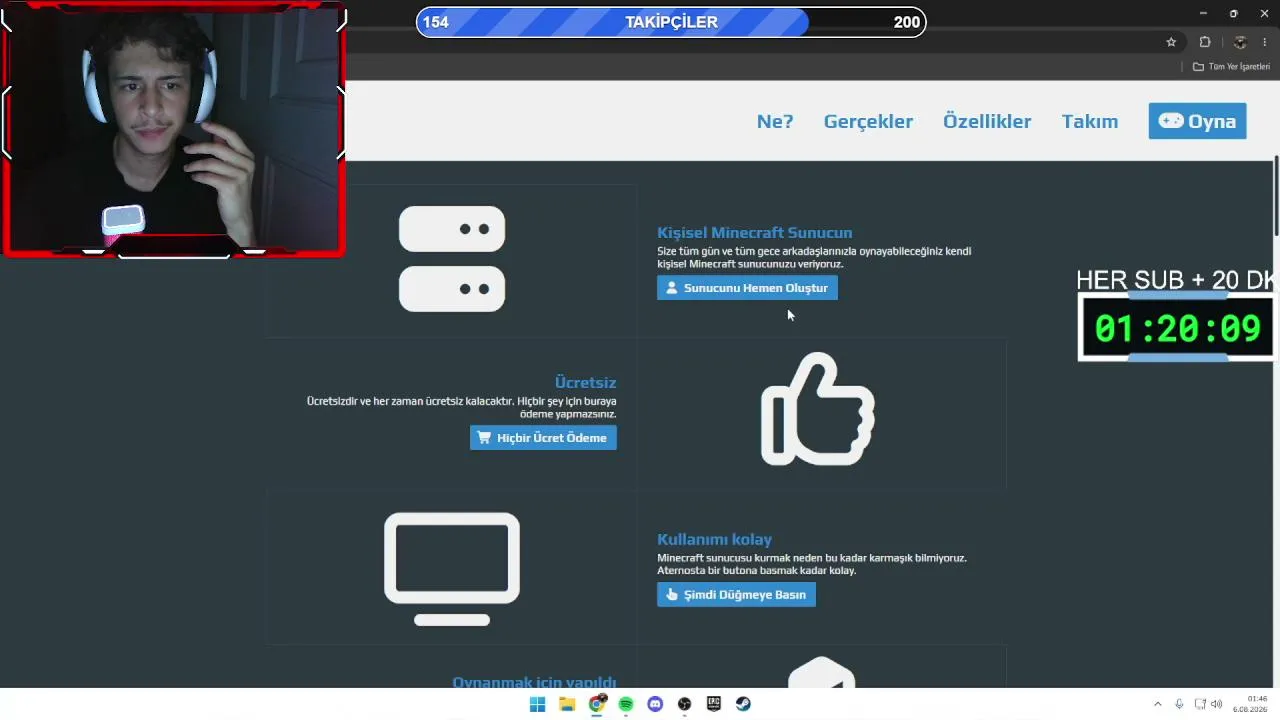Open the network tray icon

tap(1200, 704)
